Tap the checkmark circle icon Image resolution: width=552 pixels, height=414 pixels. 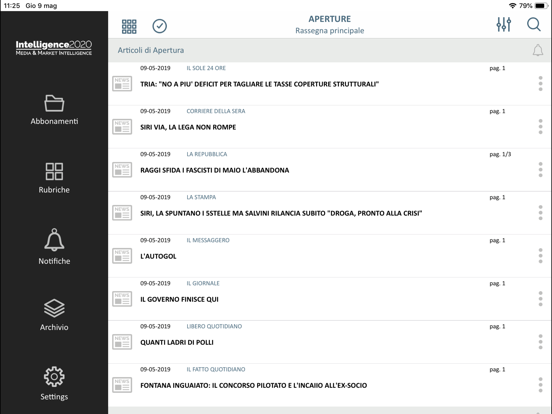(x=159, y=26)
